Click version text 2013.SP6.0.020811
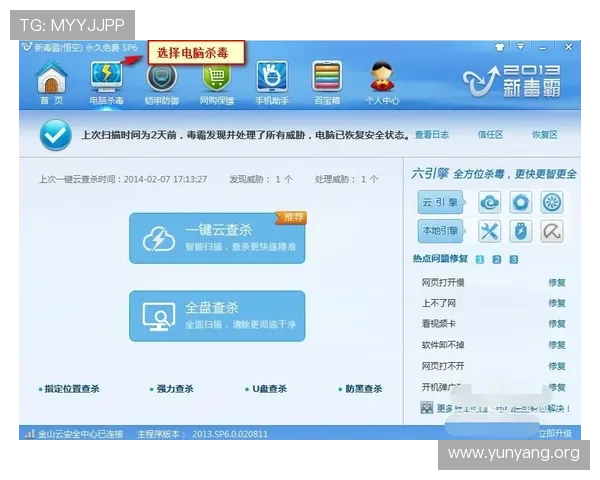The height and width of the screenshot is (480, 600). (x=230, y=434)
